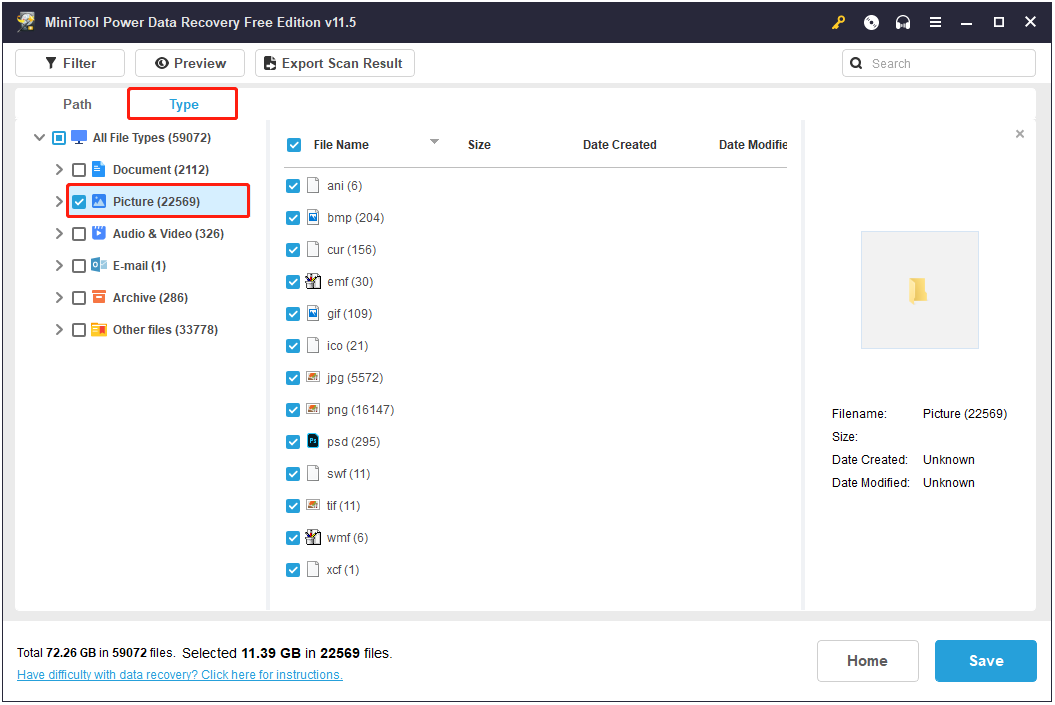The width and height of the screenshot is (1055, 705).
Task: Uncheck the png (16147) checkbox
Action: pos(293,410)
